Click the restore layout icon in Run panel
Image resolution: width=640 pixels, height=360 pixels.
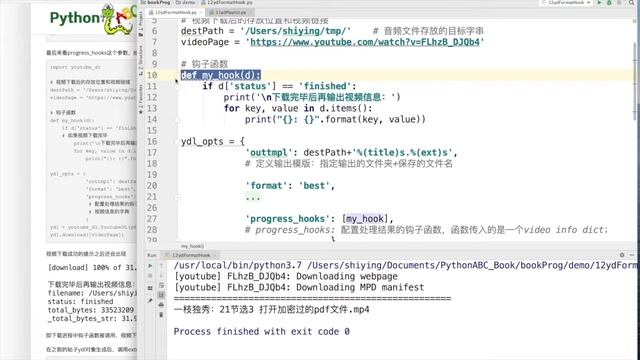pos(150,287)
